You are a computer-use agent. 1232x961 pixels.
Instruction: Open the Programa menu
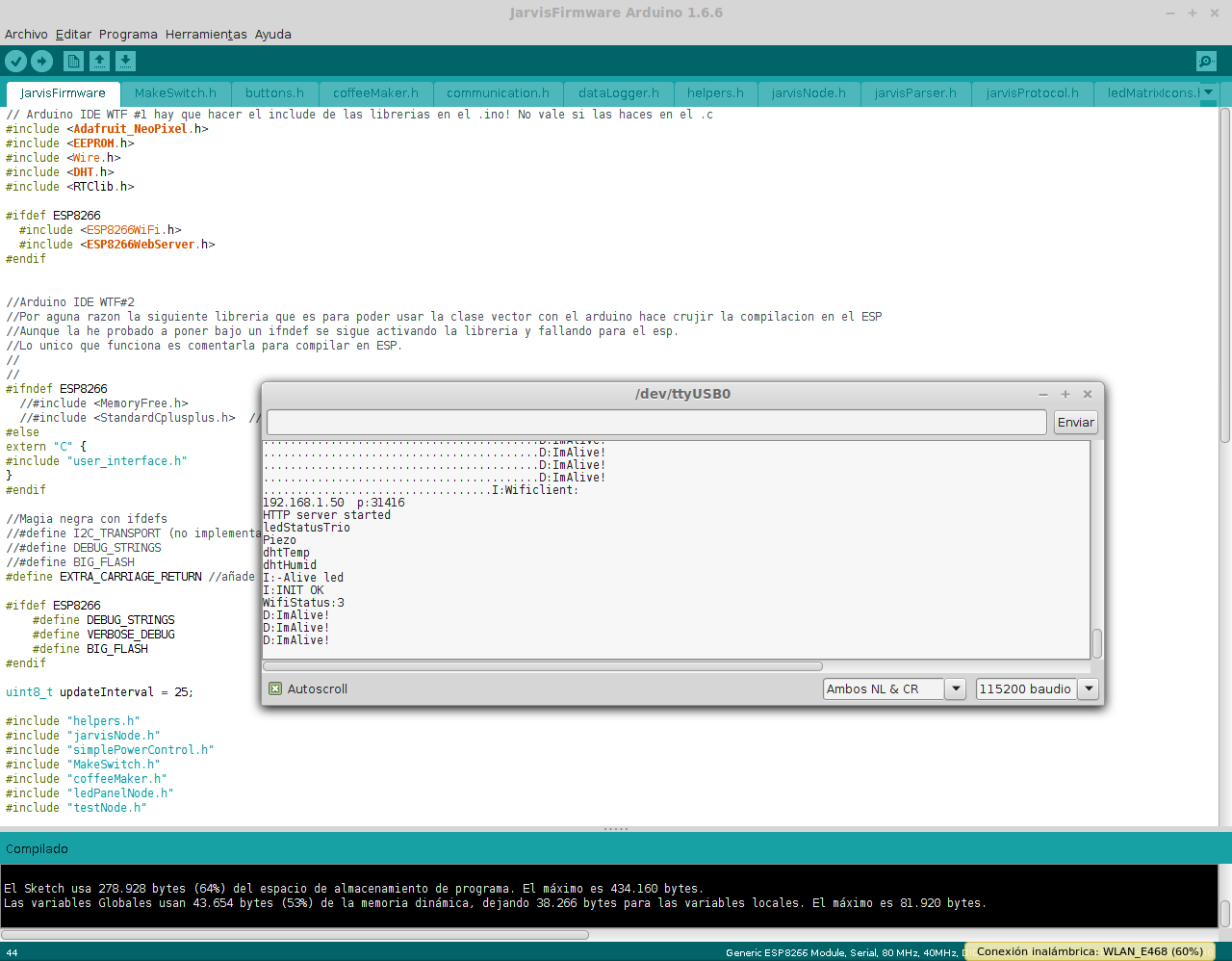[128, 35]
